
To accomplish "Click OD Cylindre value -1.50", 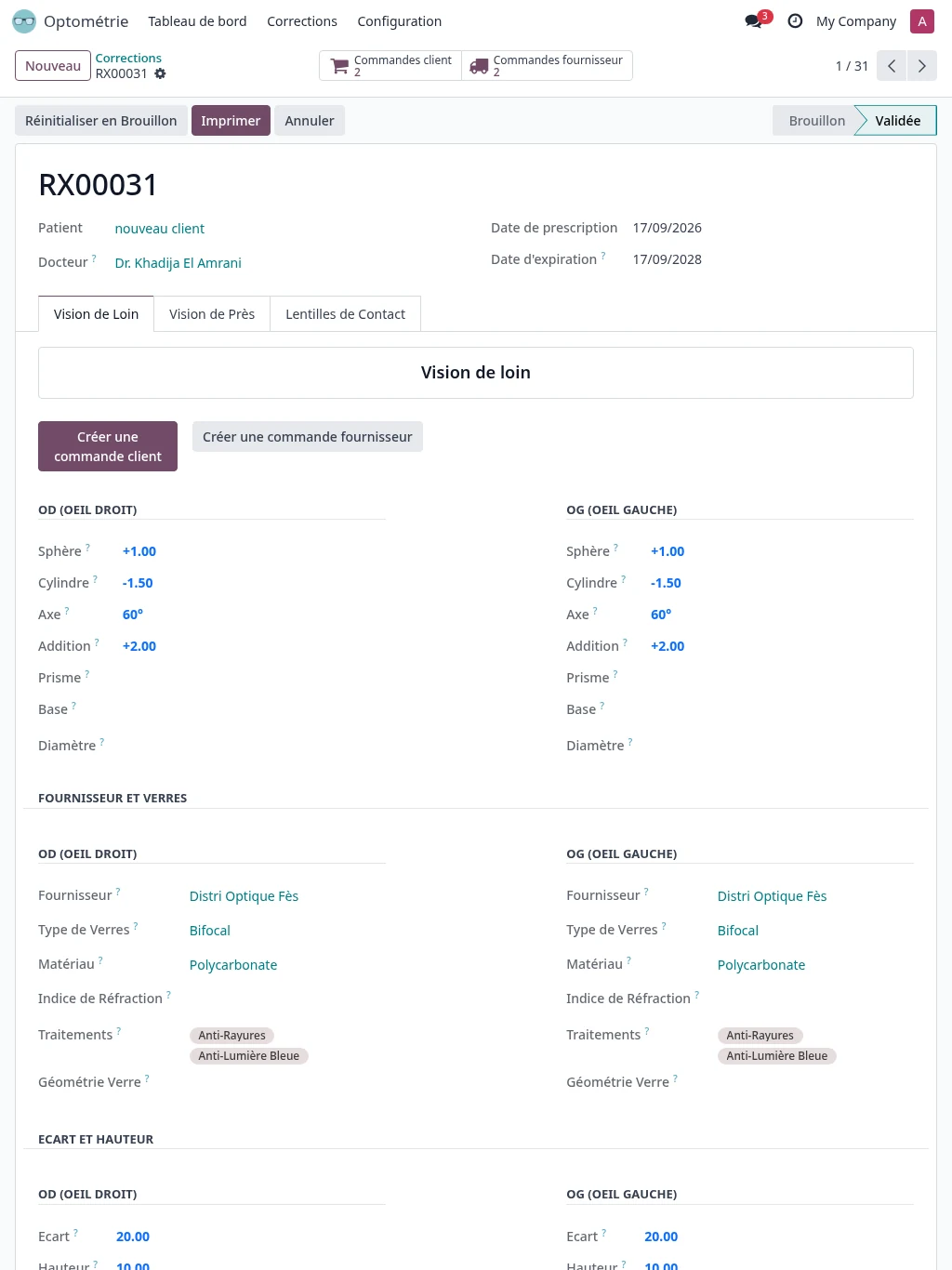I will point(138,583).
